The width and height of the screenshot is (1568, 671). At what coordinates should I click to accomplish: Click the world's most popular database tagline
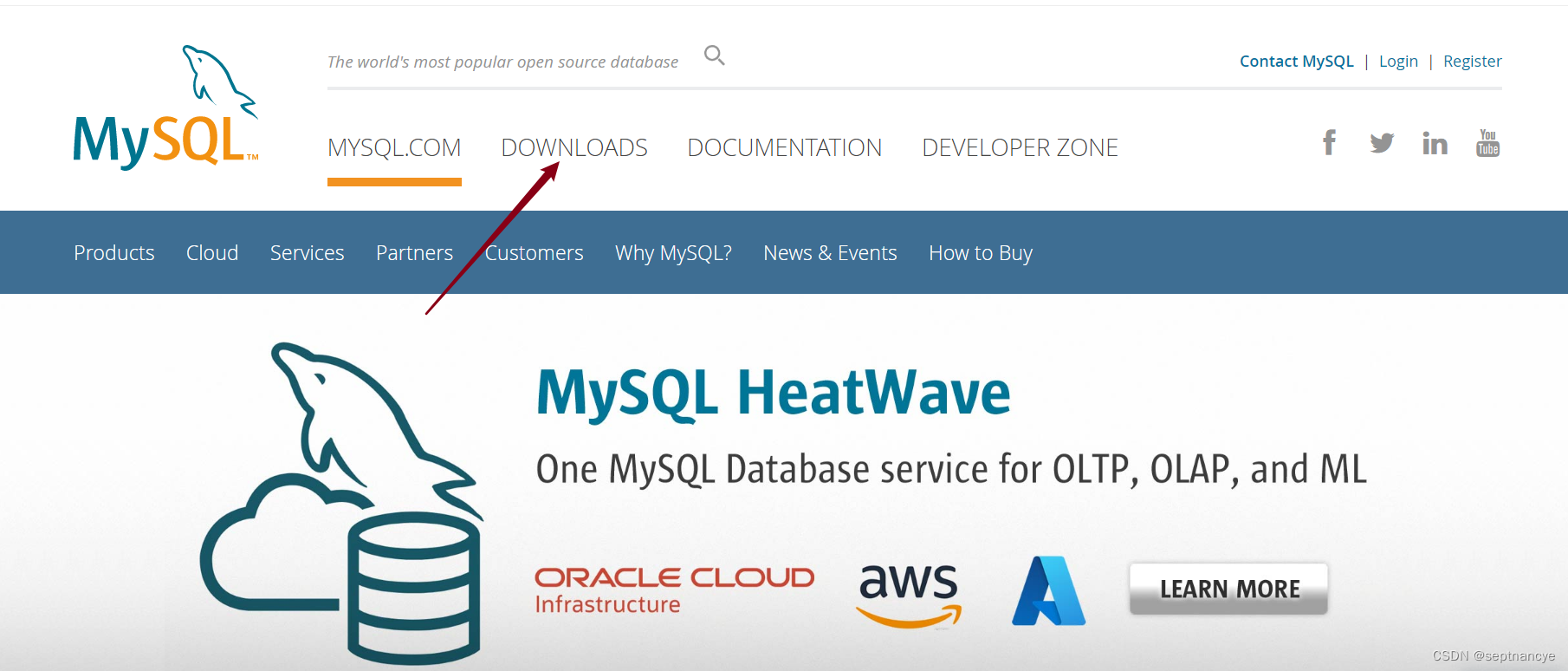(502, 62)
